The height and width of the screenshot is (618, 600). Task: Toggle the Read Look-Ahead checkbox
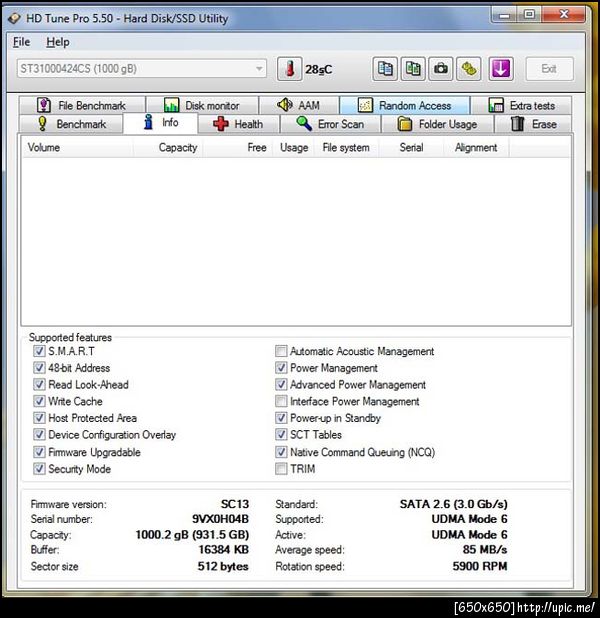(39, 384)
